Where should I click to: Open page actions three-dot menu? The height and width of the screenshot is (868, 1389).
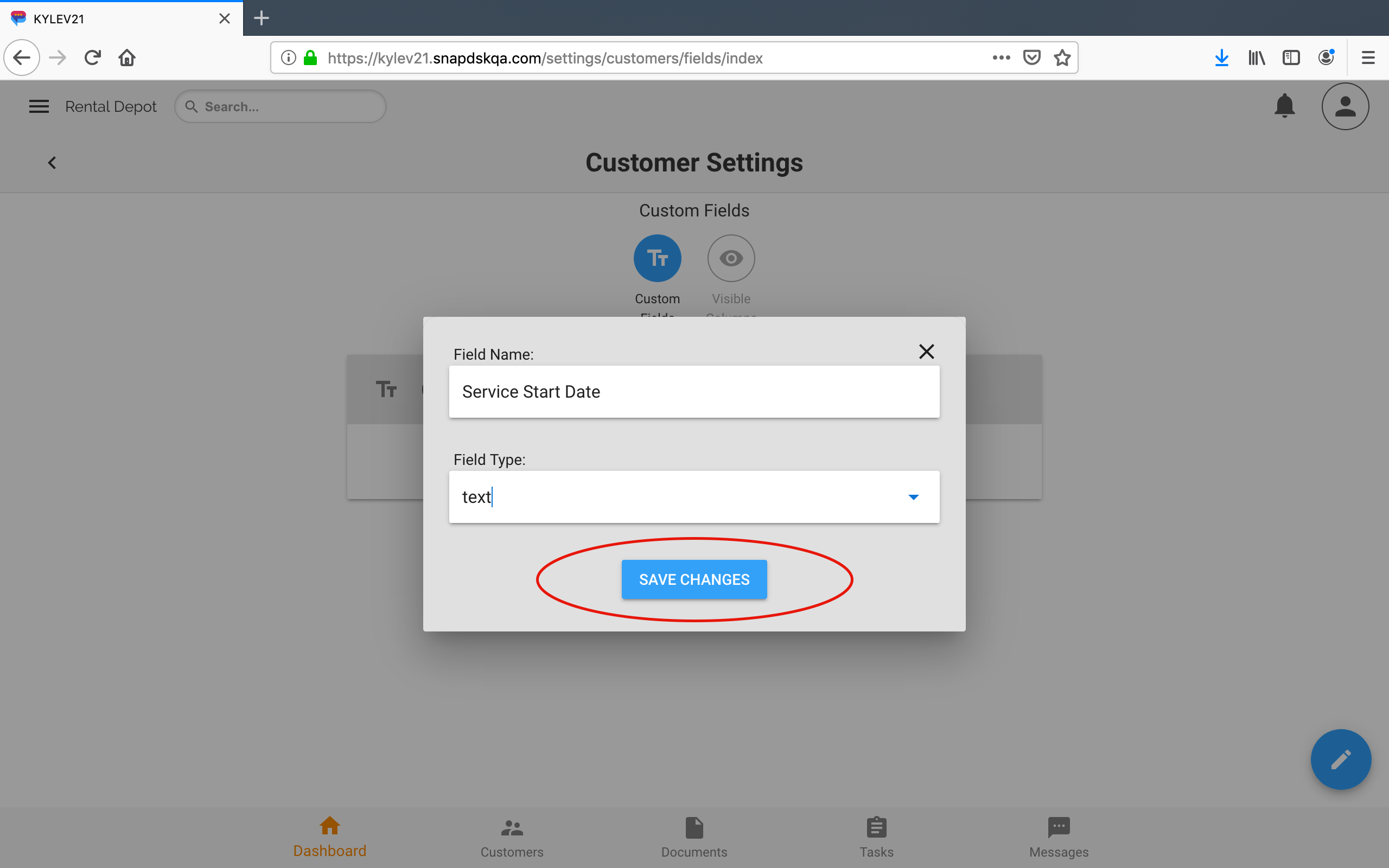point(1001,58)
